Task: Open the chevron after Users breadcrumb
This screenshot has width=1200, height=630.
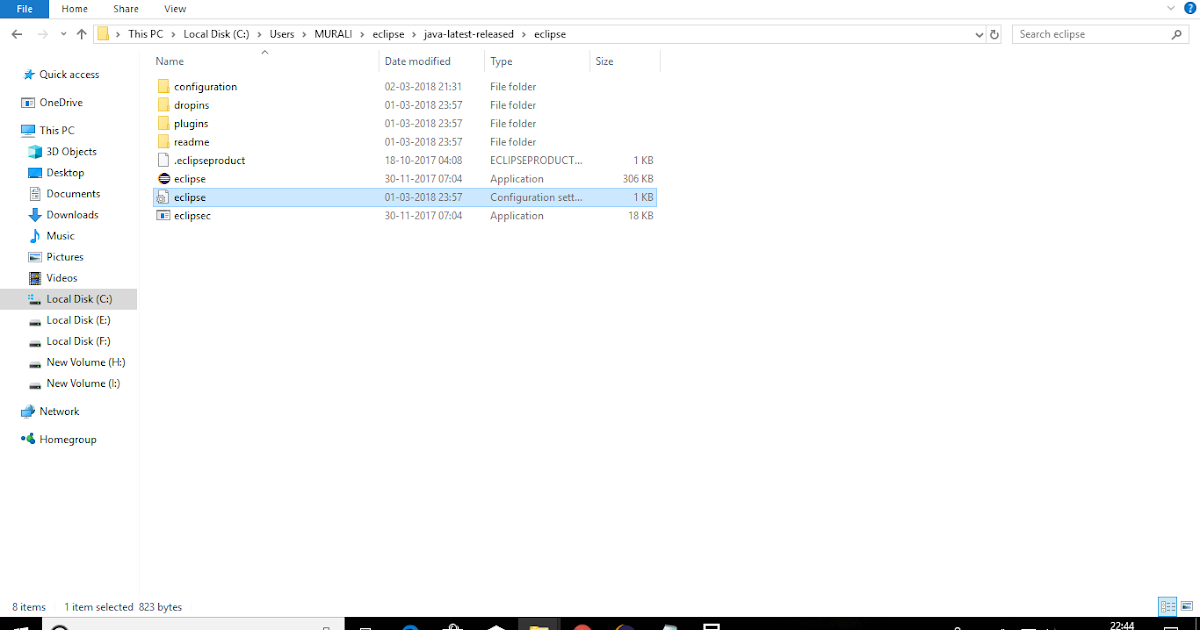Action: pos(304,34)
